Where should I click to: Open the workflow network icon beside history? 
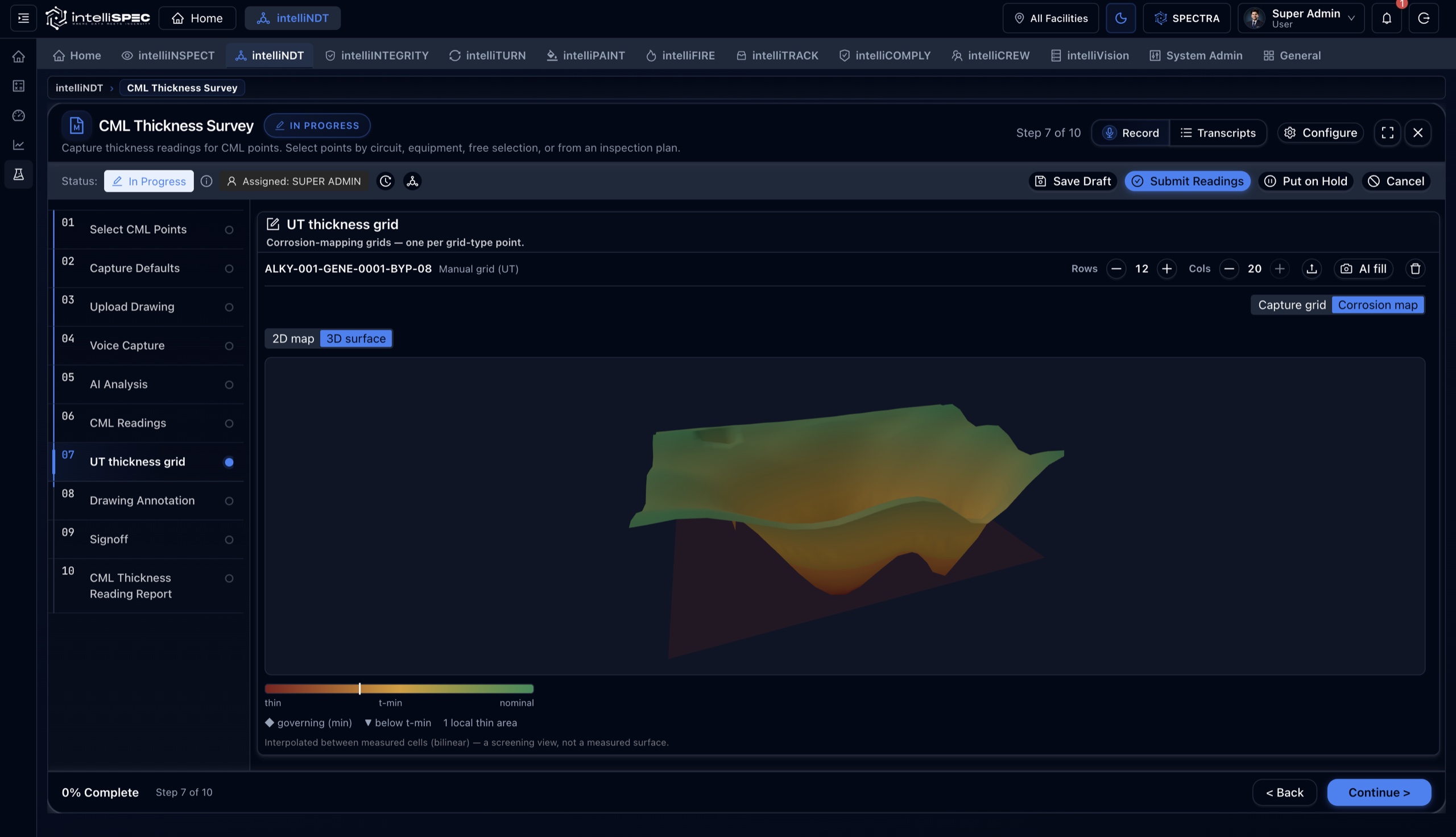[x=412, y=181]
